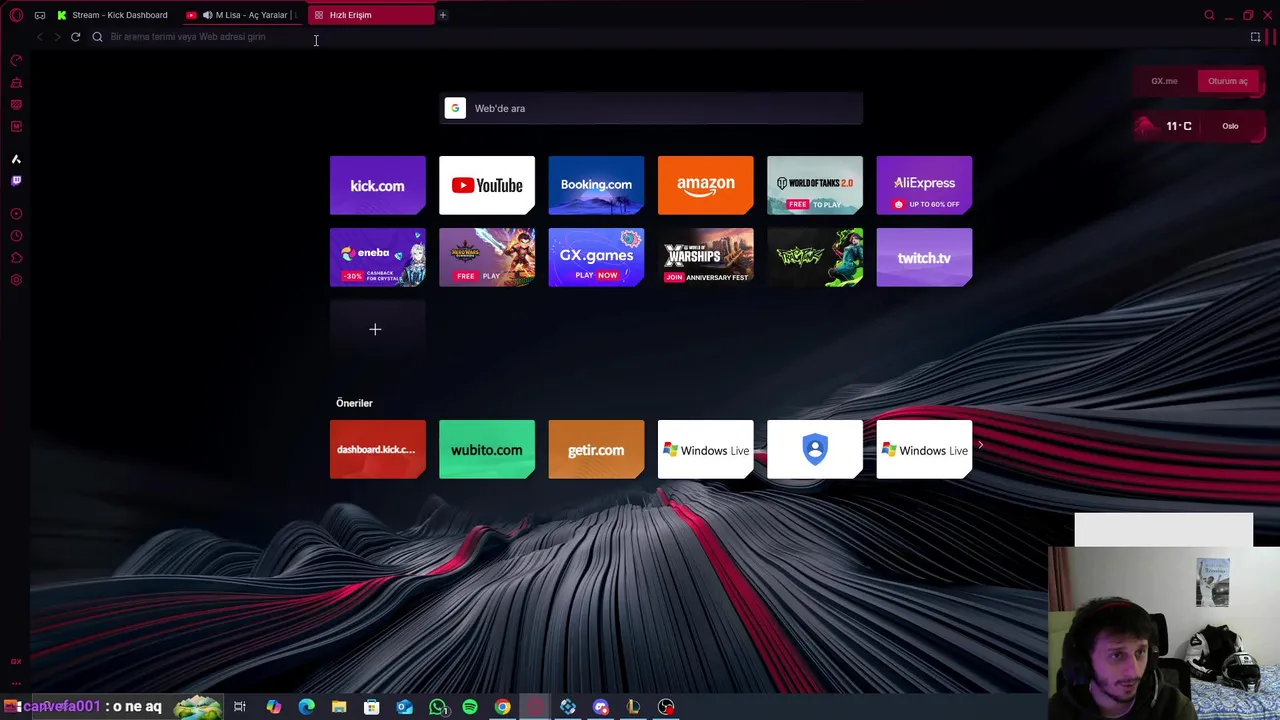
Task: Open OBS Studio from the taskbar
Action: (666, 707)
